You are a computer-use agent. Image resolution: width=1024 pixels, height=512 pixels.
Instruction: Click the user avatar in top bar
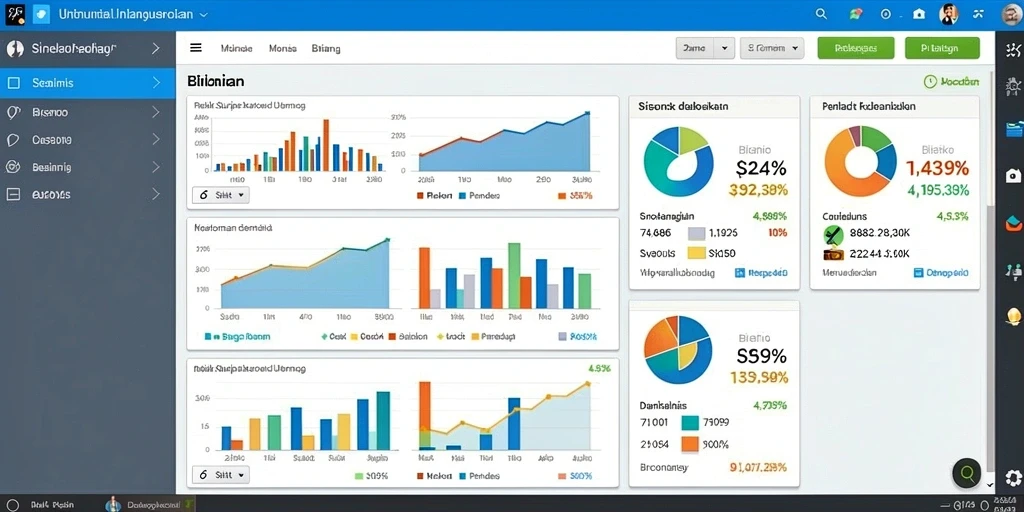[948, 14]
